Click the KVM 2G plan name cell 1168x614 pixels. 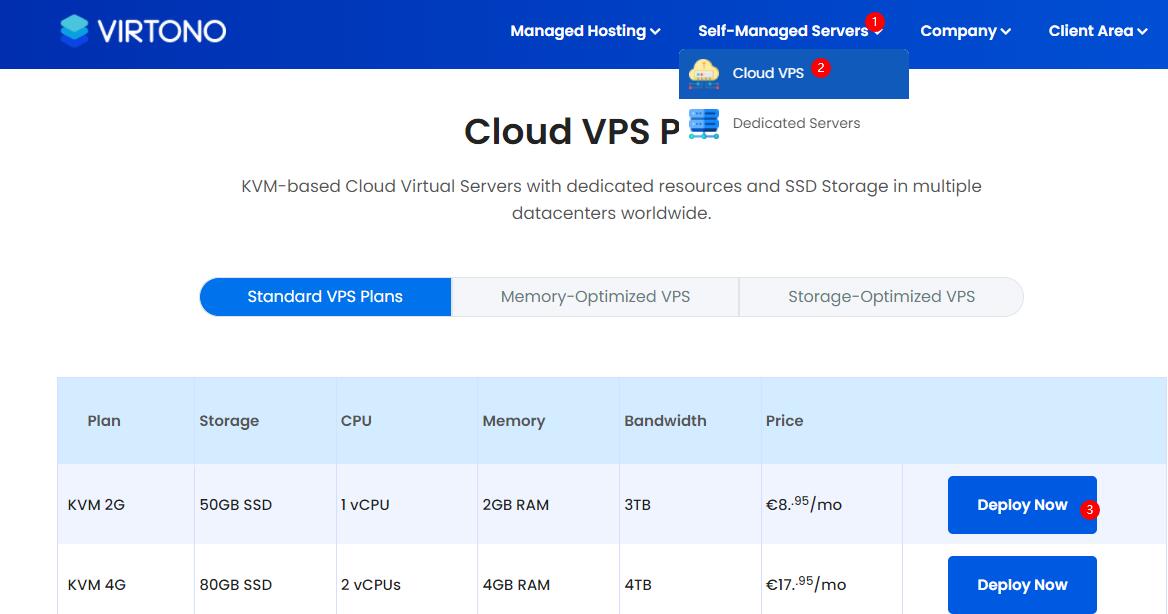pos(96,505)
